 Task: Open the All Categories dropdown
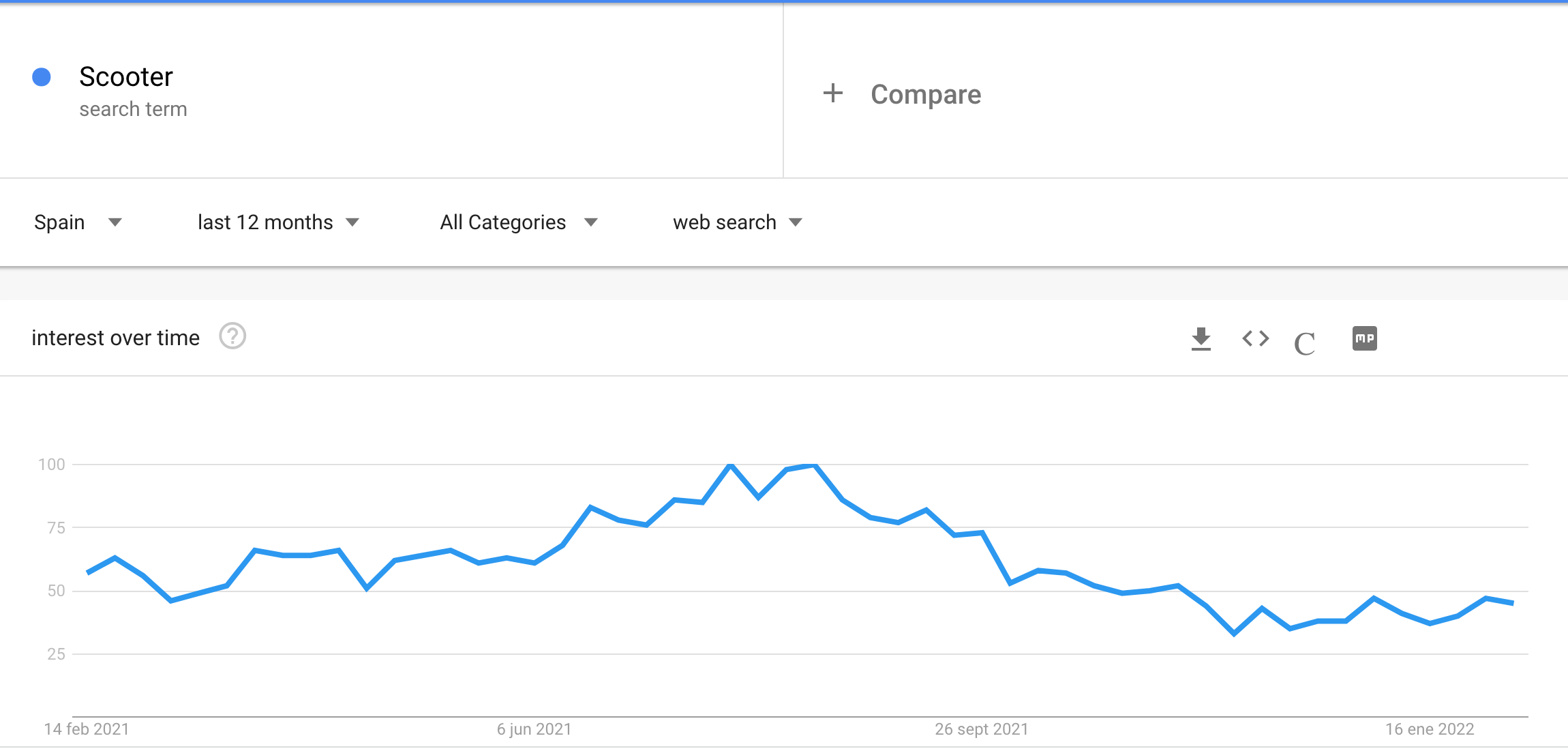(x=520, y=222)
